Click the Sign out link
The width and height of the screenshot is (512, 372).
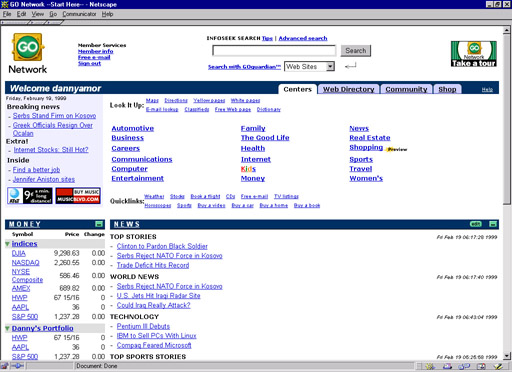[89, 63]
